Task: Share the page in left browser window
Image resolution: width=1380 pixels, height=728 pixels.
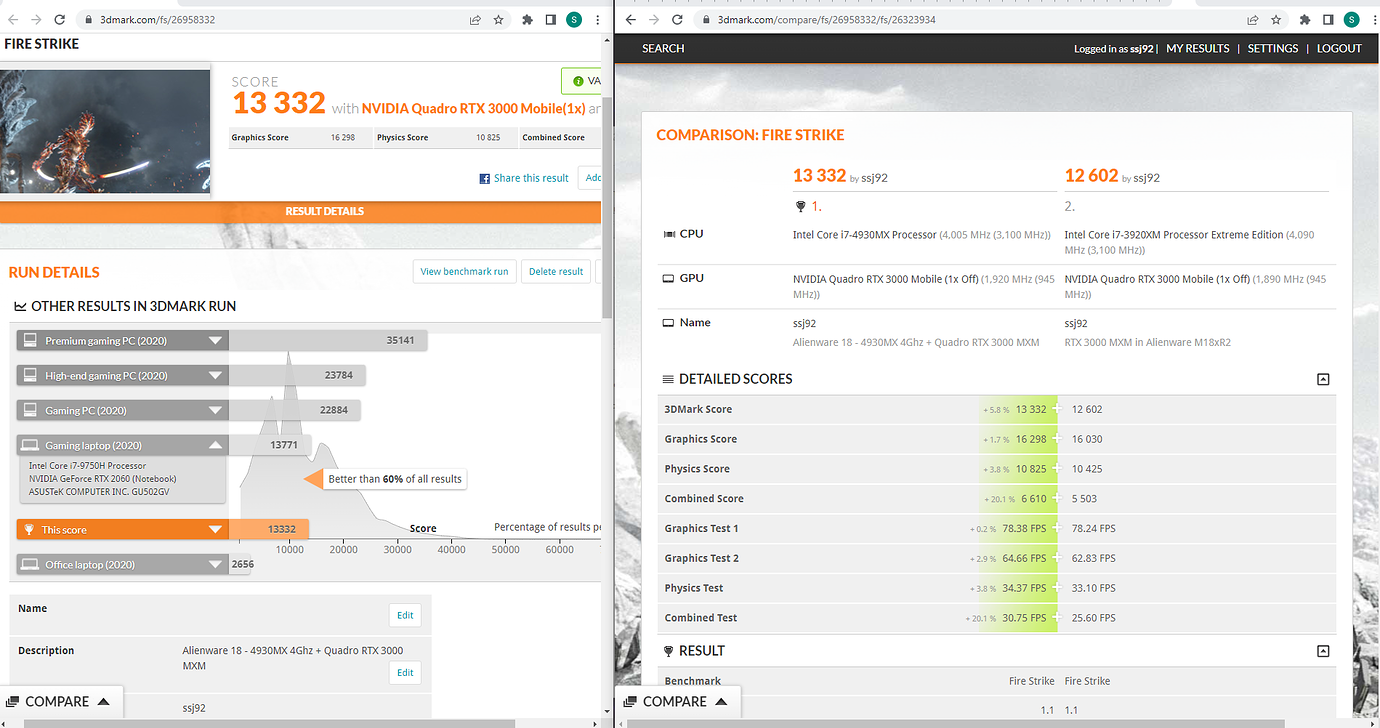Action: [x=474, y=19]
